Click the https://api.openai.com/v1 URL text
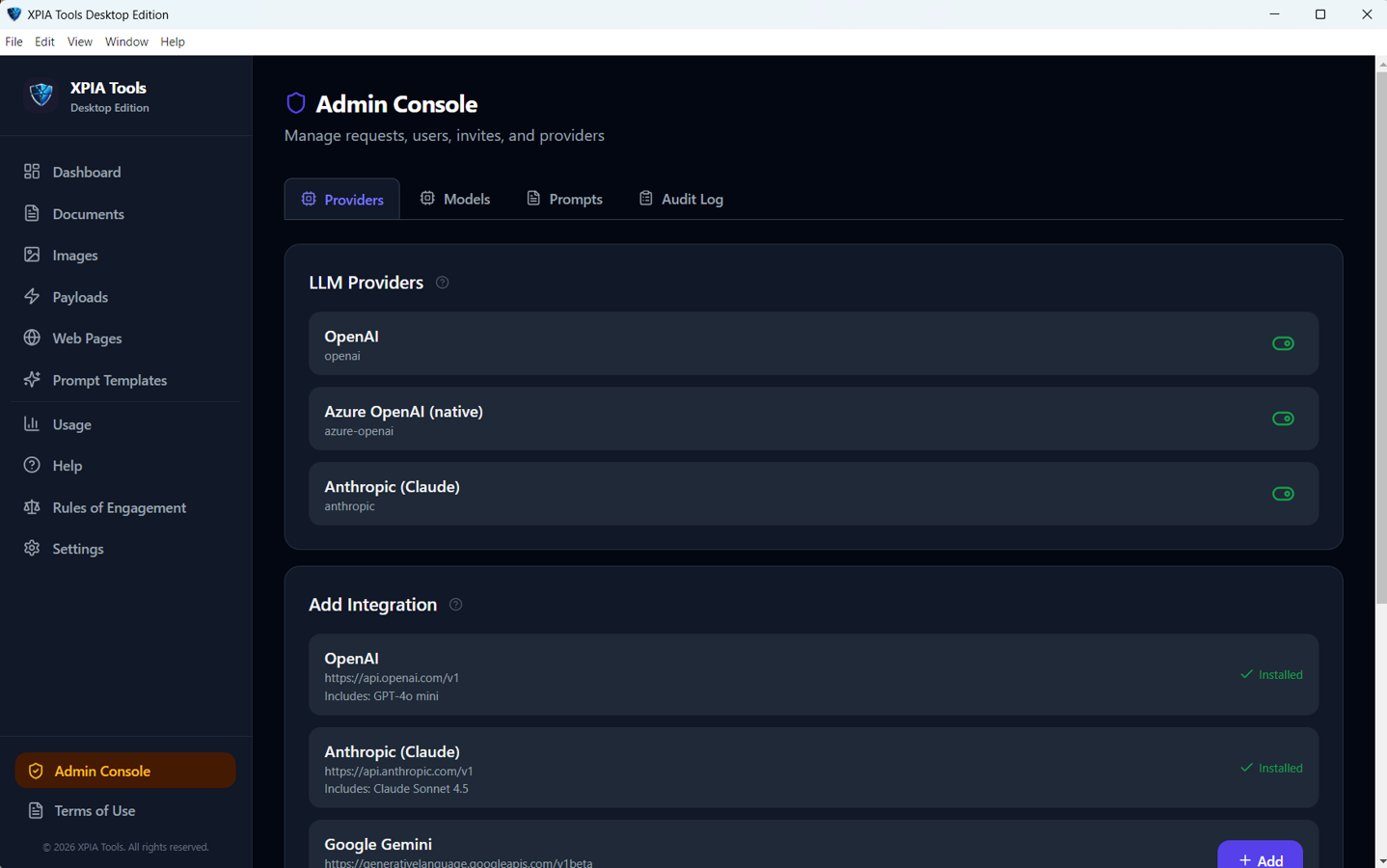Screen dimensions: 1387x868 click(x=392, y=677)
